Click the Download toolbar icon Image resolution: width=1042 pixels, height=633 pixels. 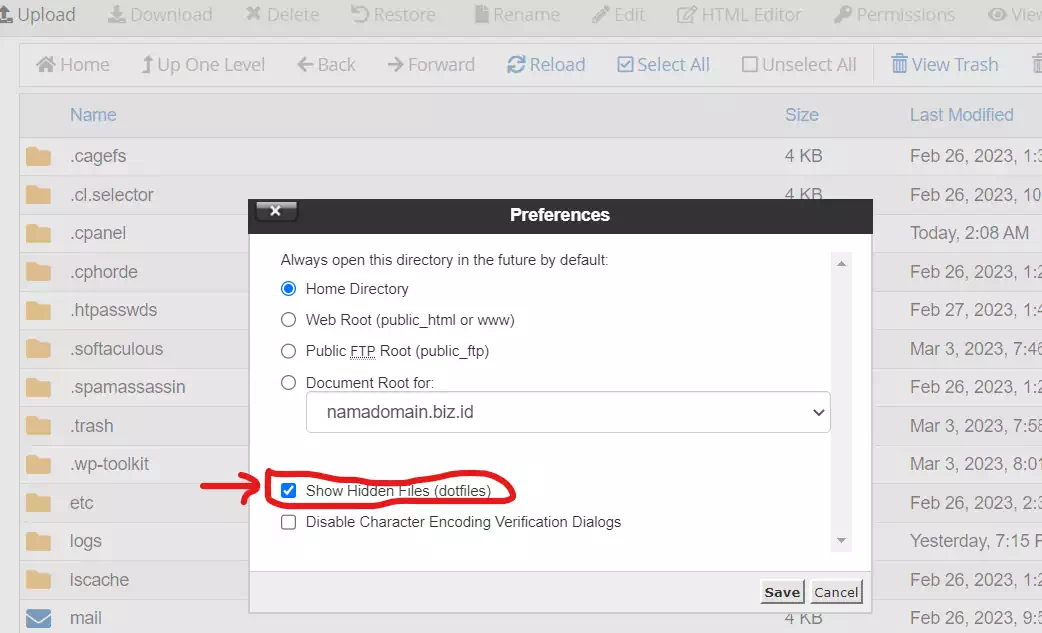tap(117, 15)
